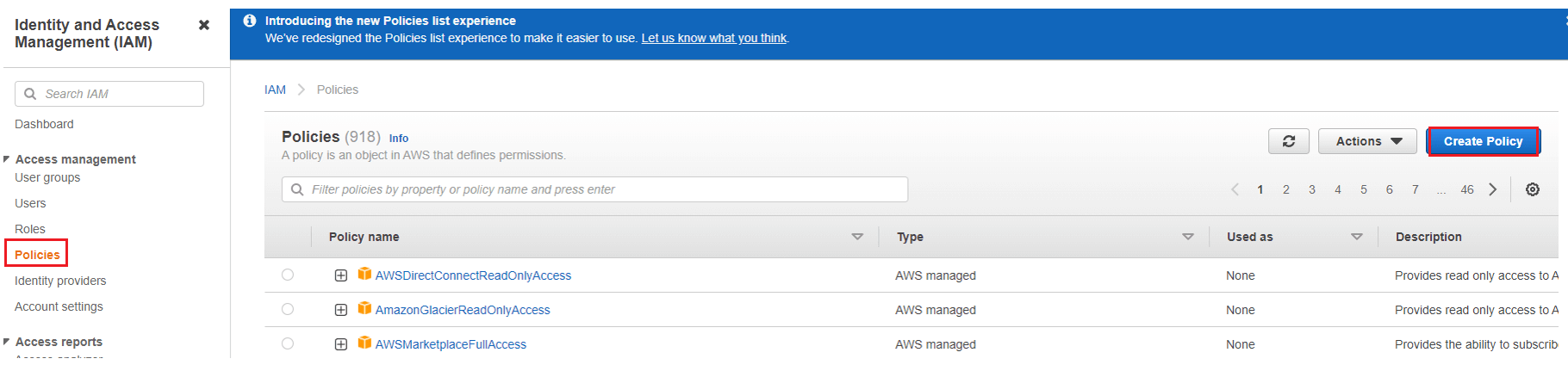Open the Info link next to Policies
This screenshot has width=1568, height=371.
[399, 138]
